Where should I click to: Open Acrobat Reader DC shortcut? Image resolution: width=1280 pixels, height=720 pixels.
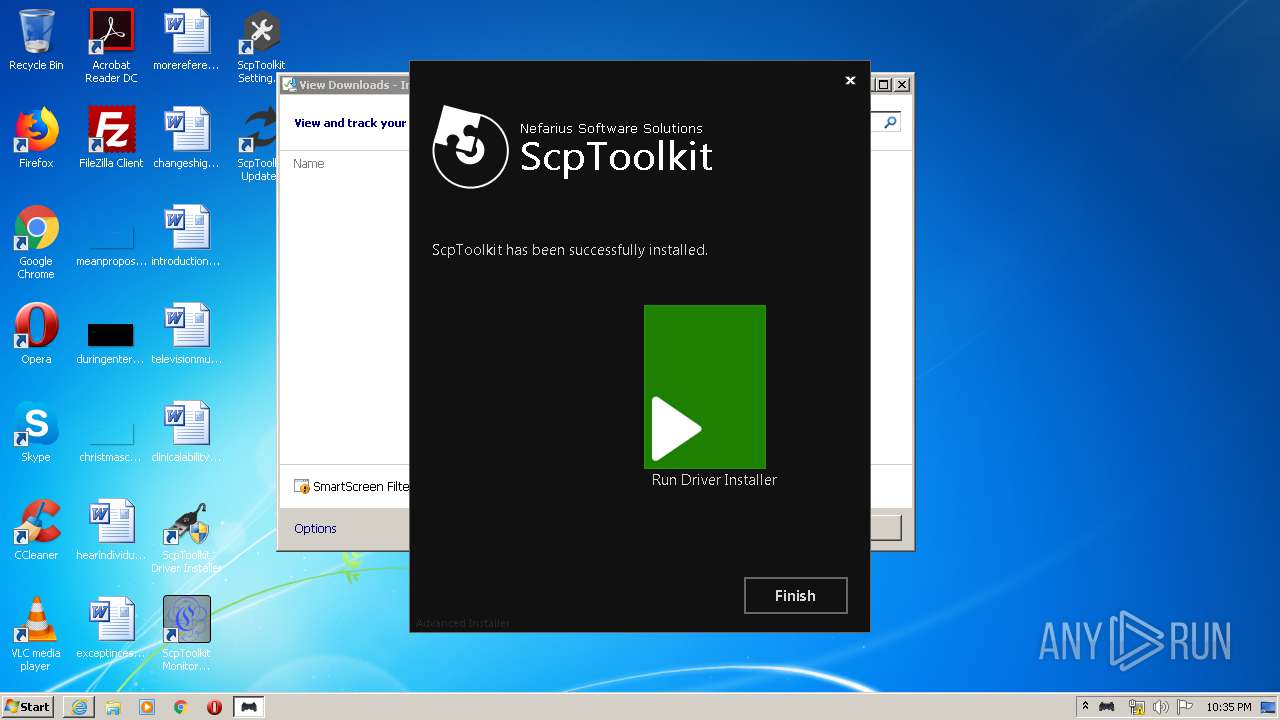111,47
